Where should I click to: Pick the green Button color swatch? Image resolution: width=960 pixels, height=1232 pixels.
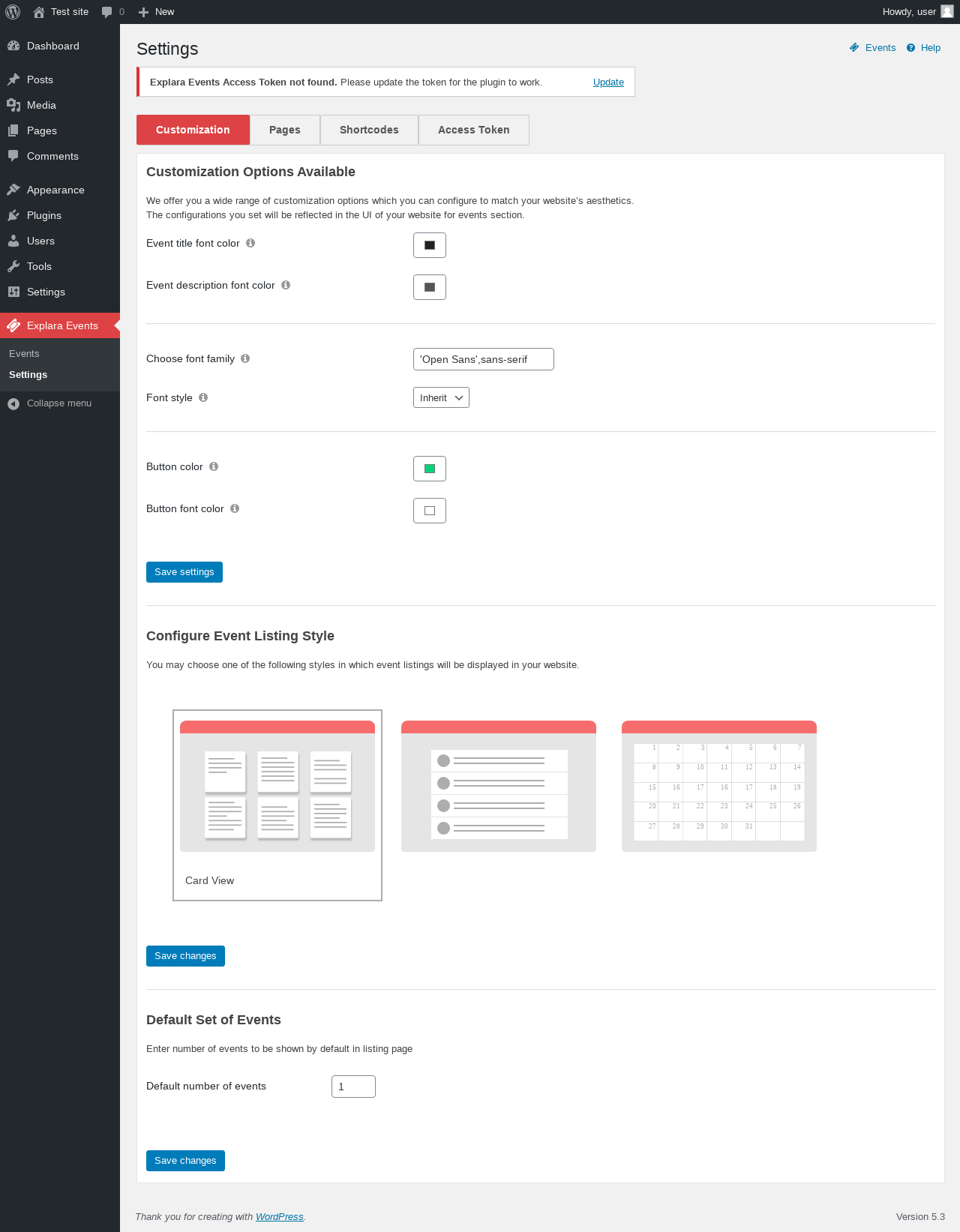(x=430, y=469)
